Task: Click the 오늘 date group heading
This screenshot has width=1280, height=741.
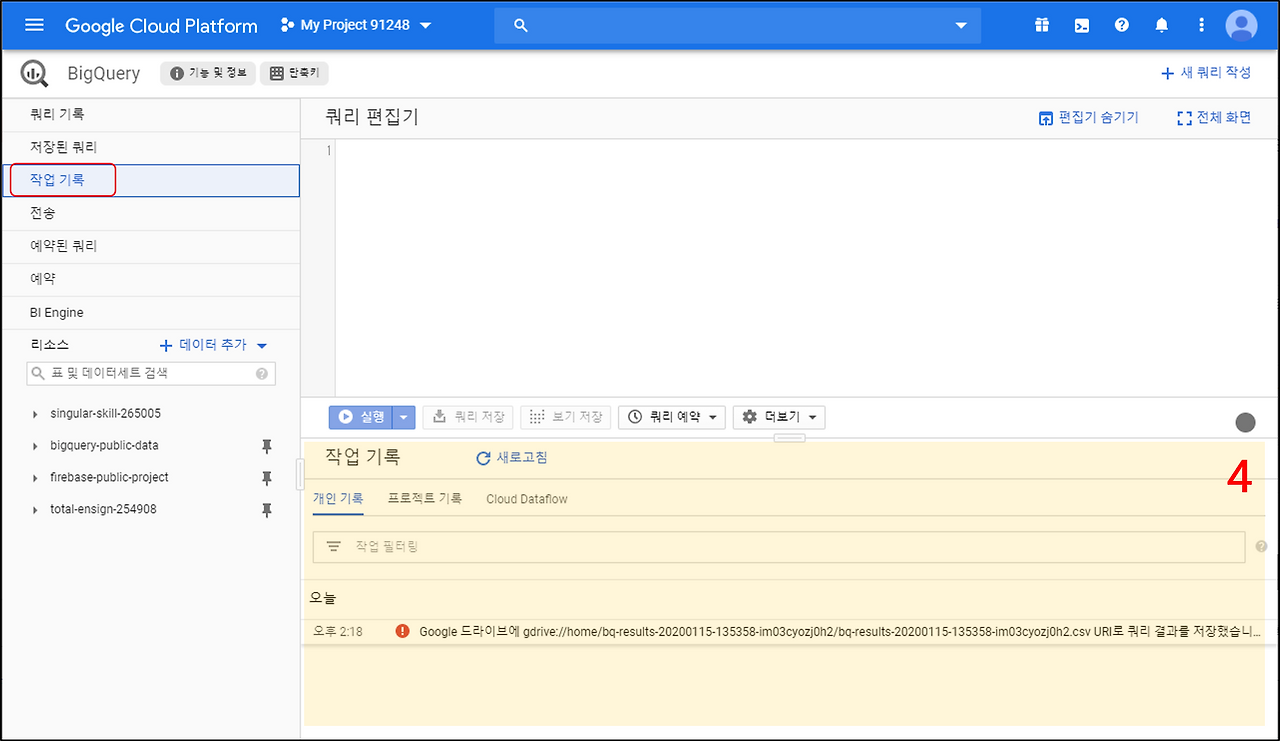Action: click(x=323, y=598)
